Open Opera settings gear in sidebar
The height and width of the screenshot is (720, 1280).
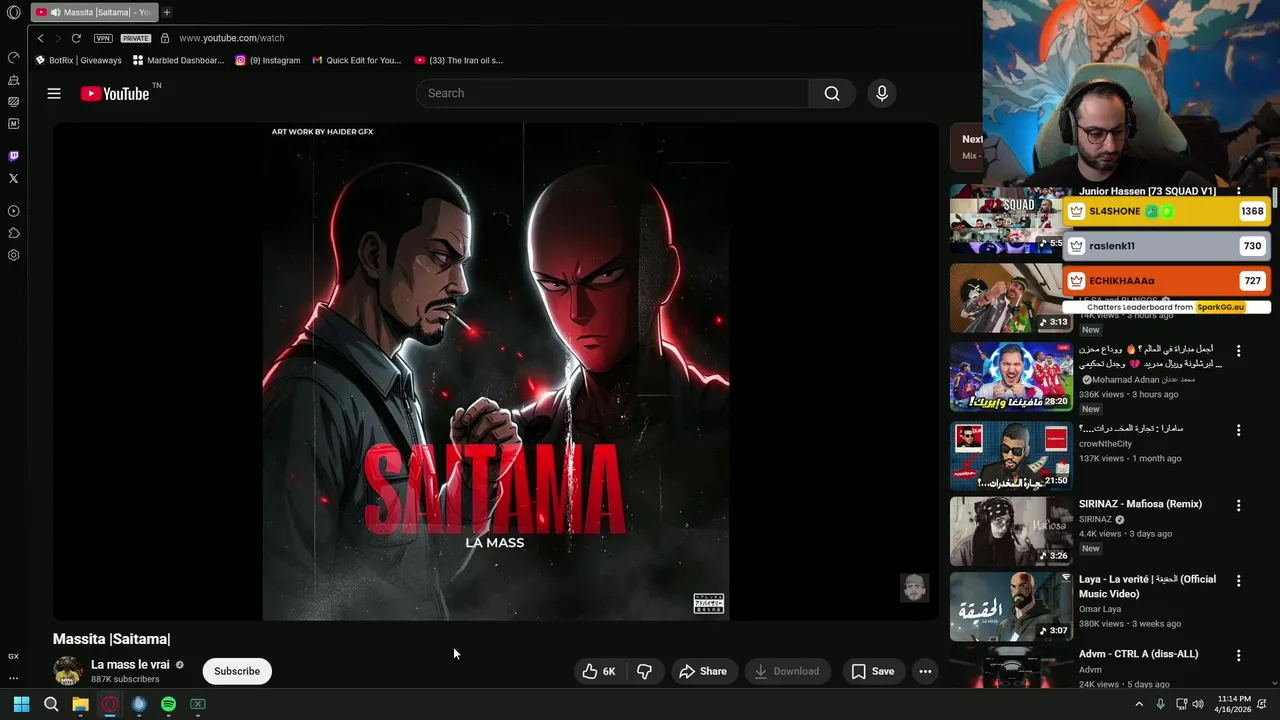(13, 255)
